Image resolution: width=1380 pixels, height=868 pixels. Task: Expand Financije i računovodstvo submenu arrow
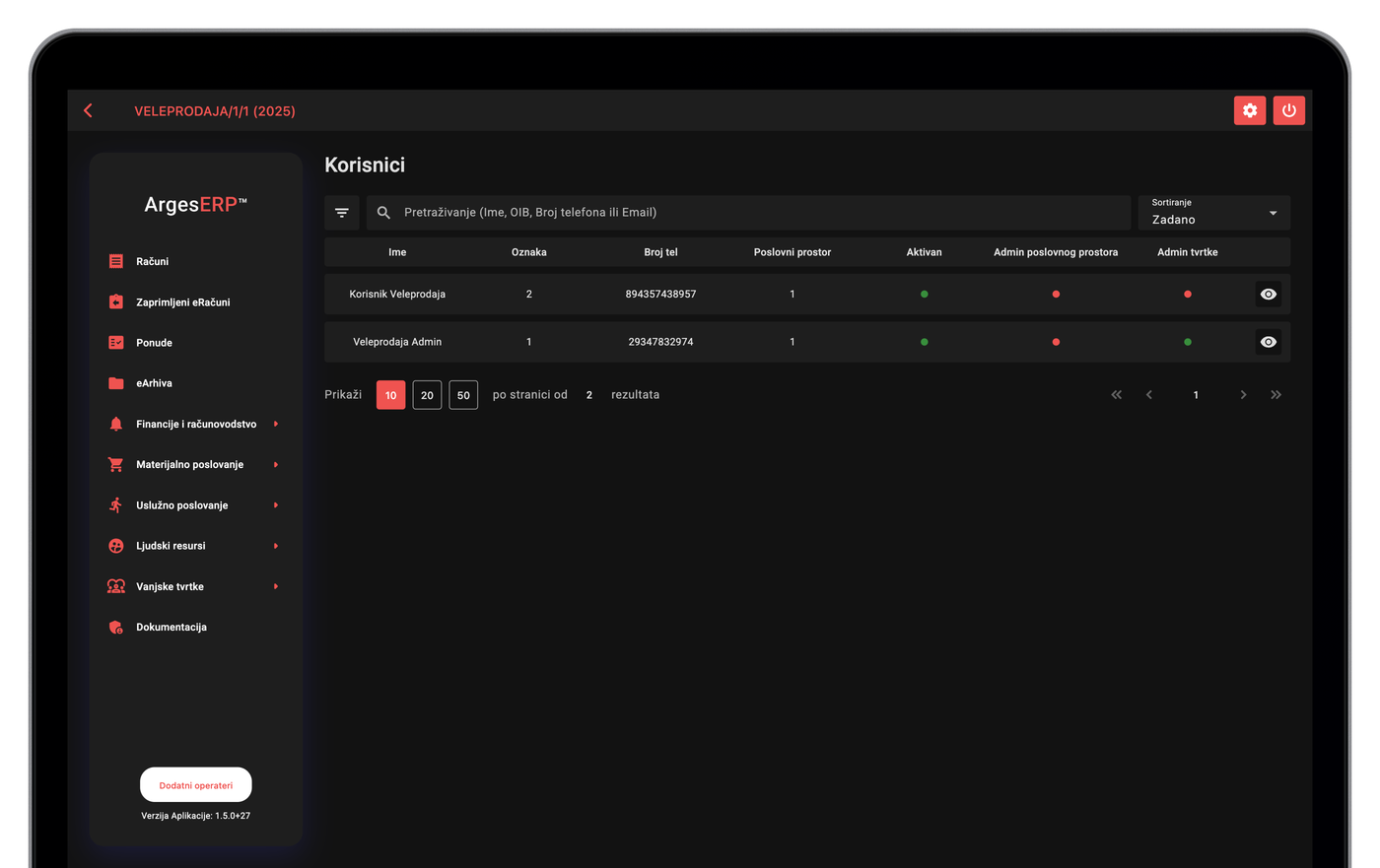276,424
